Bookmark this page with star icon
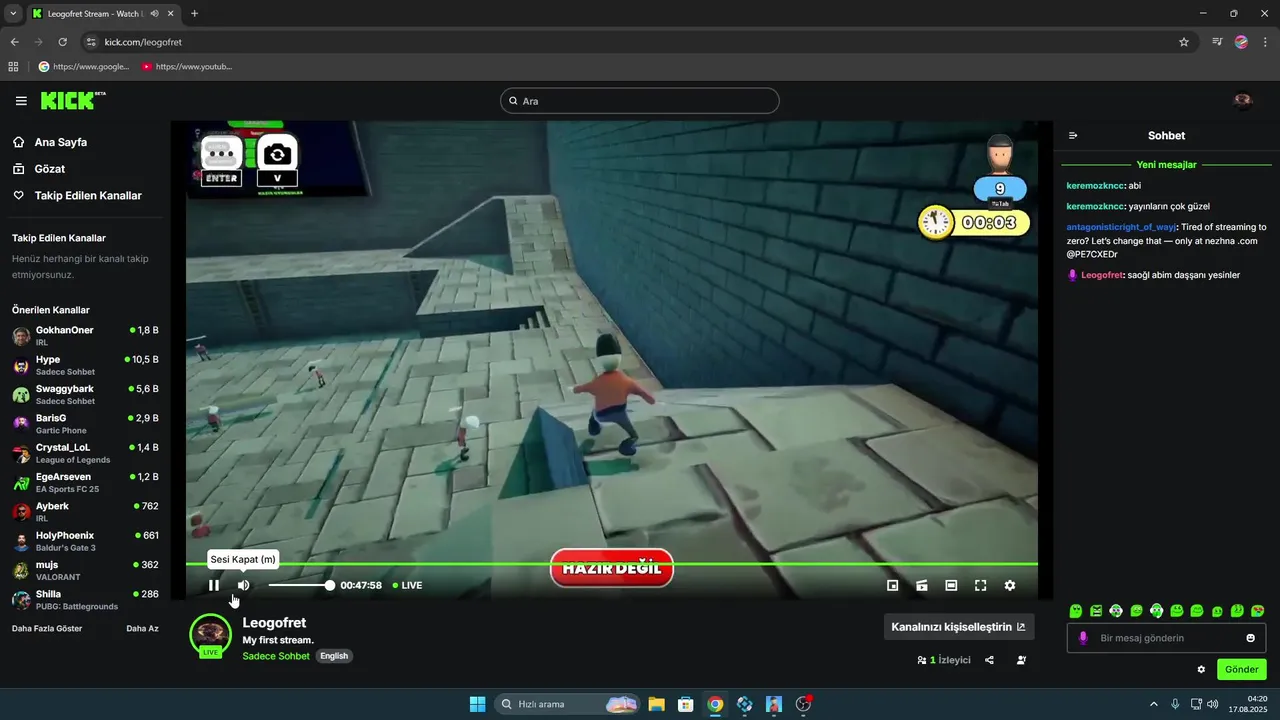The height and width of the screenshot is (720, 1280). point(1184,42)
